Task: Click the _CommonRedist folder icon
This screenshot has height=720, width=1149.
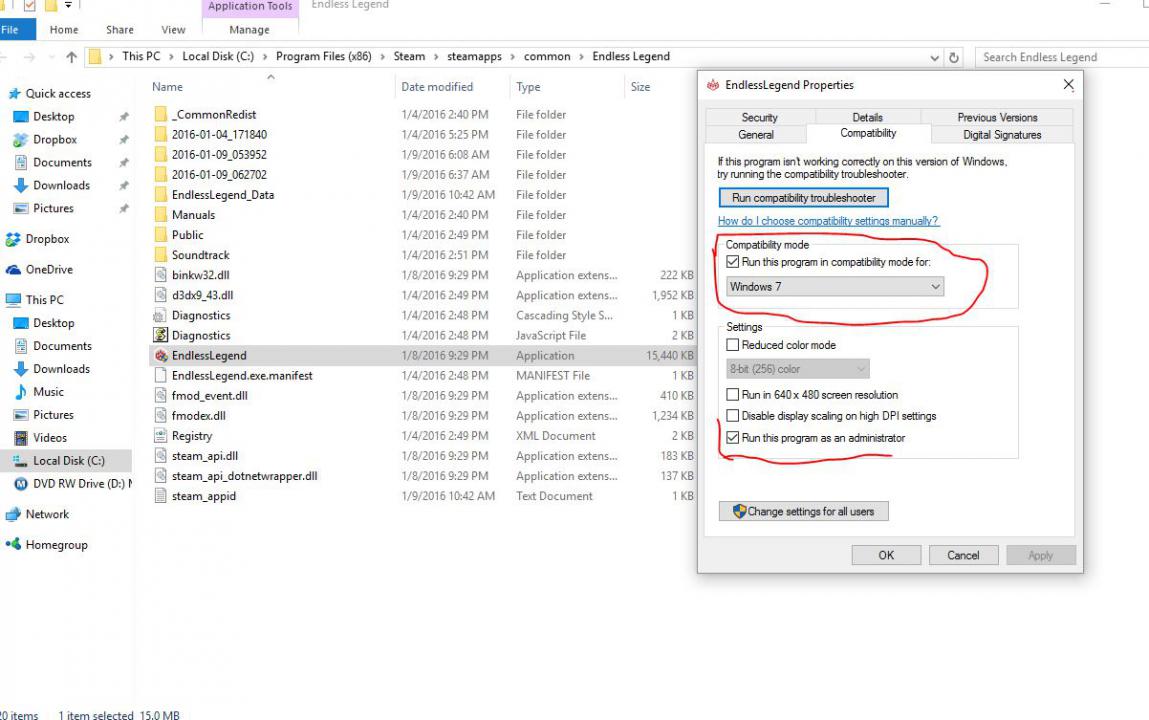Action: [161, 115]
